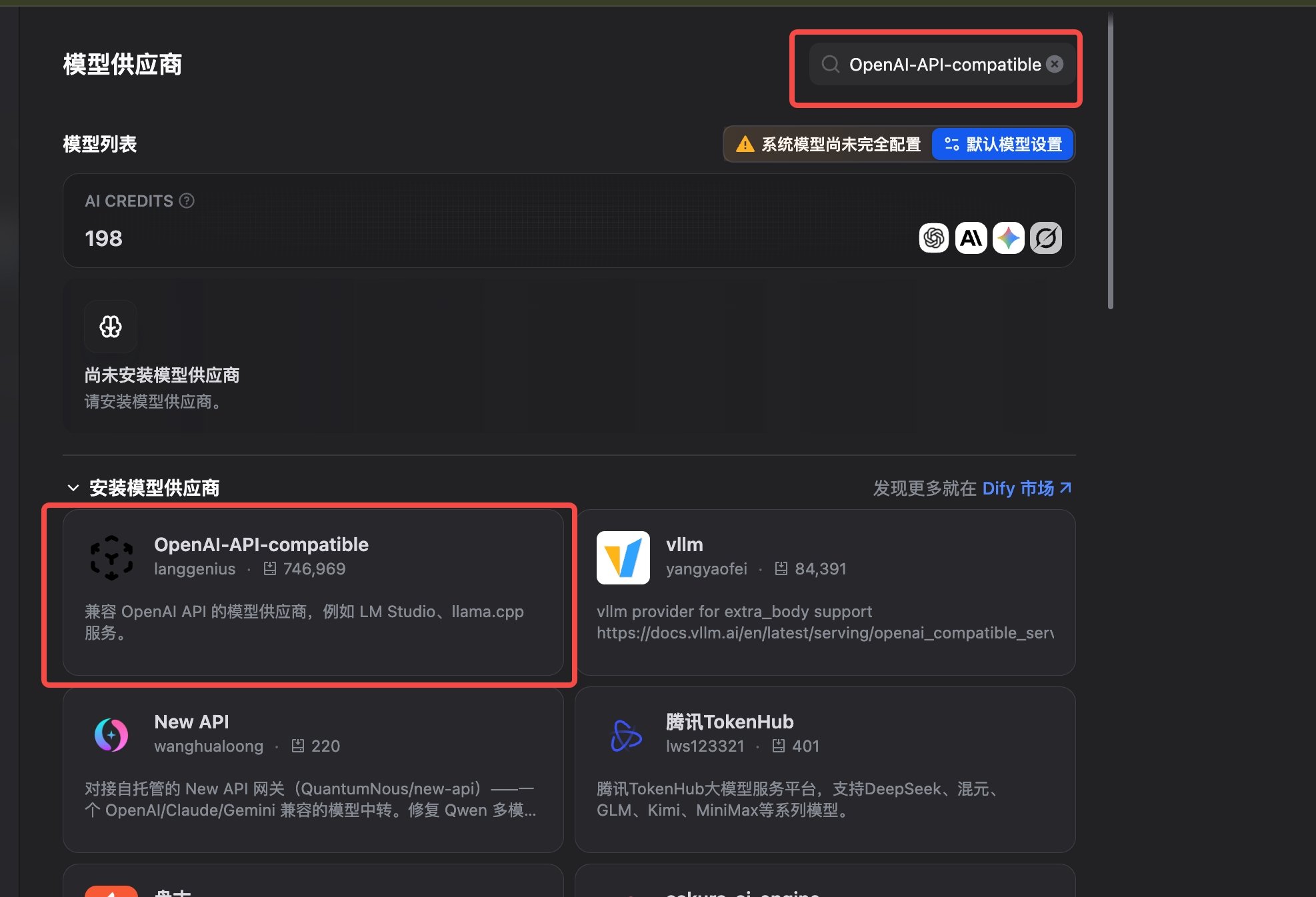
Task: Click the brain icon above 尚未安装模型供应商
Action: pos(111,327)
